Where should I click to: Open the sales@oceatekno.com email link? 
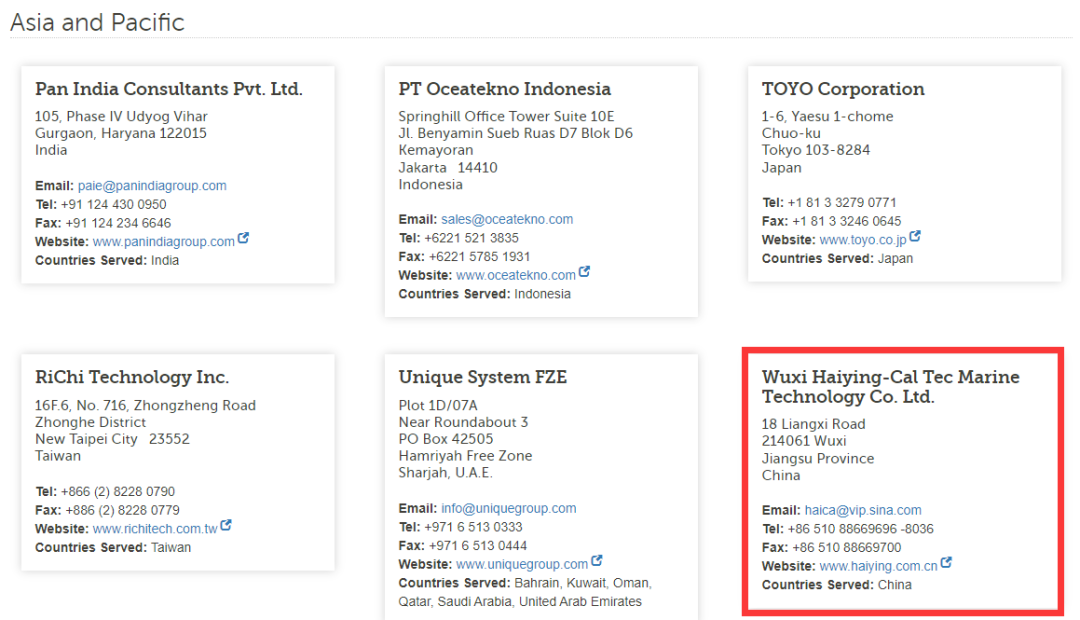click(x=507, y=219)
